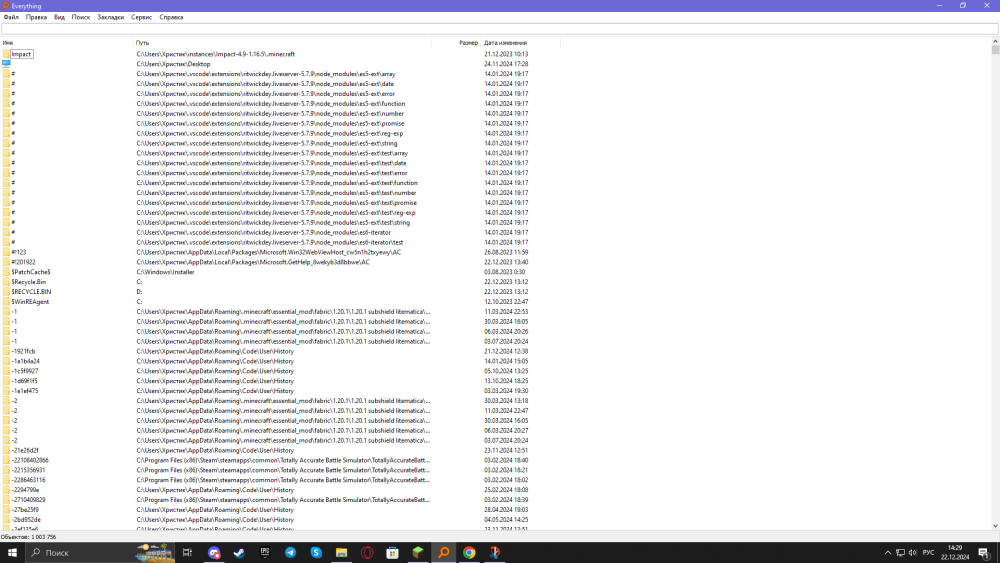Select the folder icon for -1d69f1f5
This screenshot has width=1000, height=563.
pyautogui.click(x=6, y=381)
